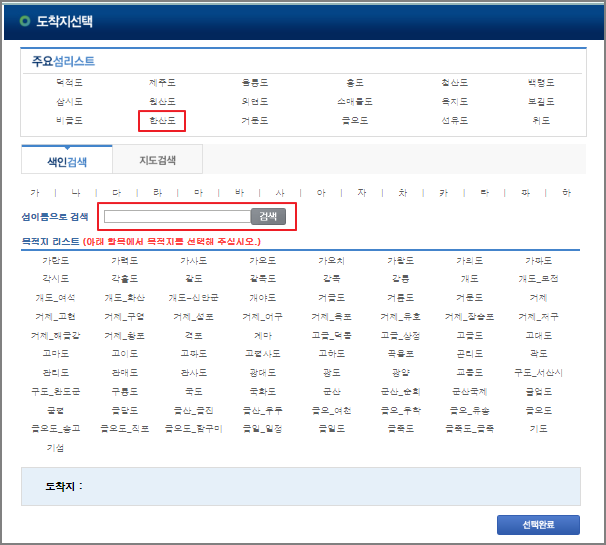Select 홍도 in main island list
Viewport: 606px width, 545px height.
click(x=355, y=83)
